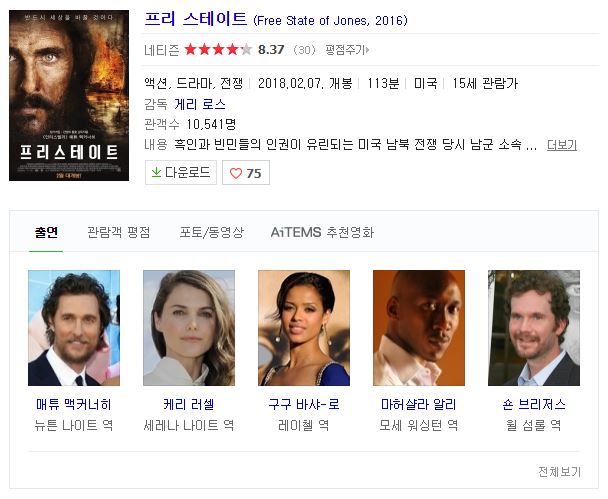Click the heart like icon
The image size is (608, 499).
pyautogui.click(x=236, y=173)
